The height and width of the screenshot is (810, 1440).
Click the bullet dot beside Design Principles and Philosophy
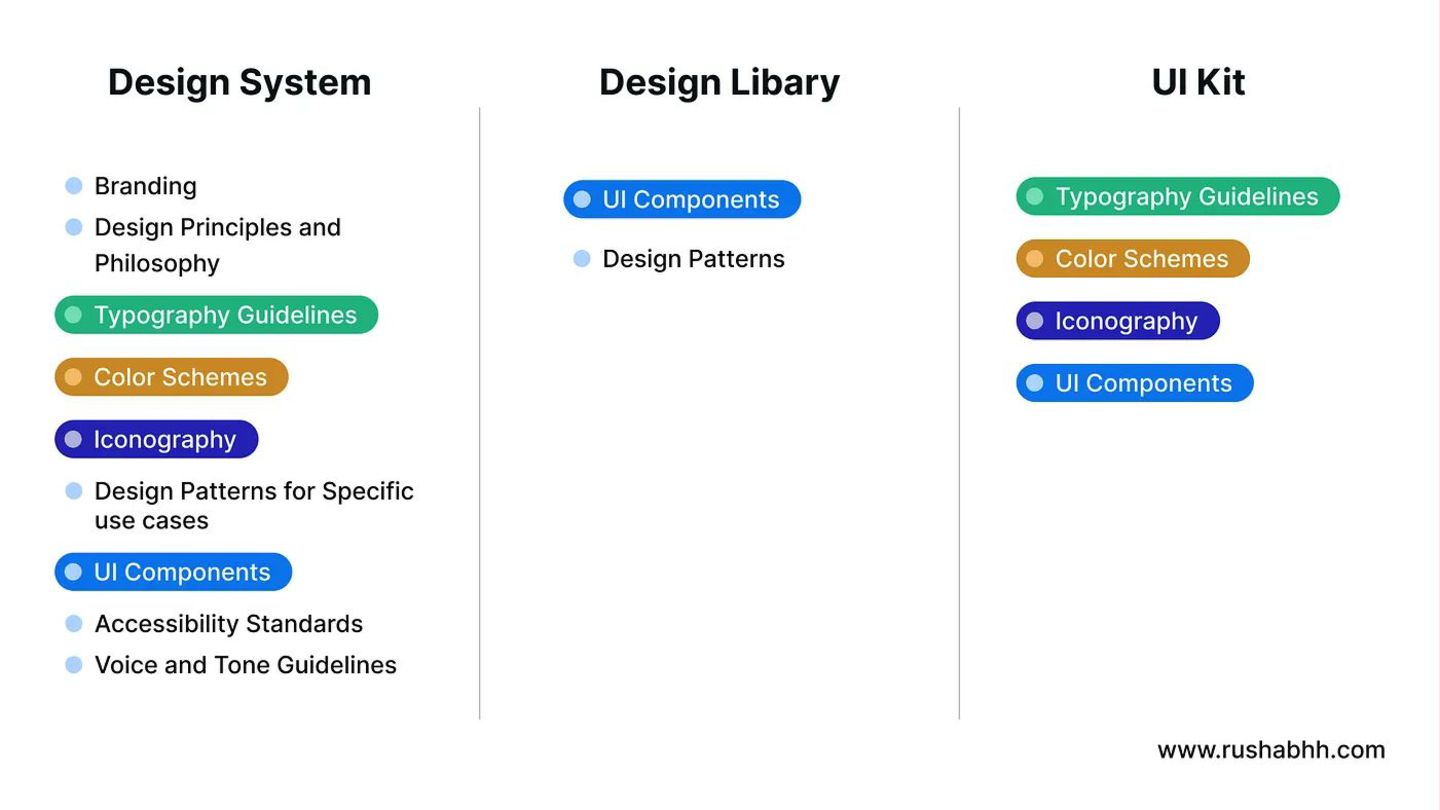pyautogui.click(x=73, y=228)
